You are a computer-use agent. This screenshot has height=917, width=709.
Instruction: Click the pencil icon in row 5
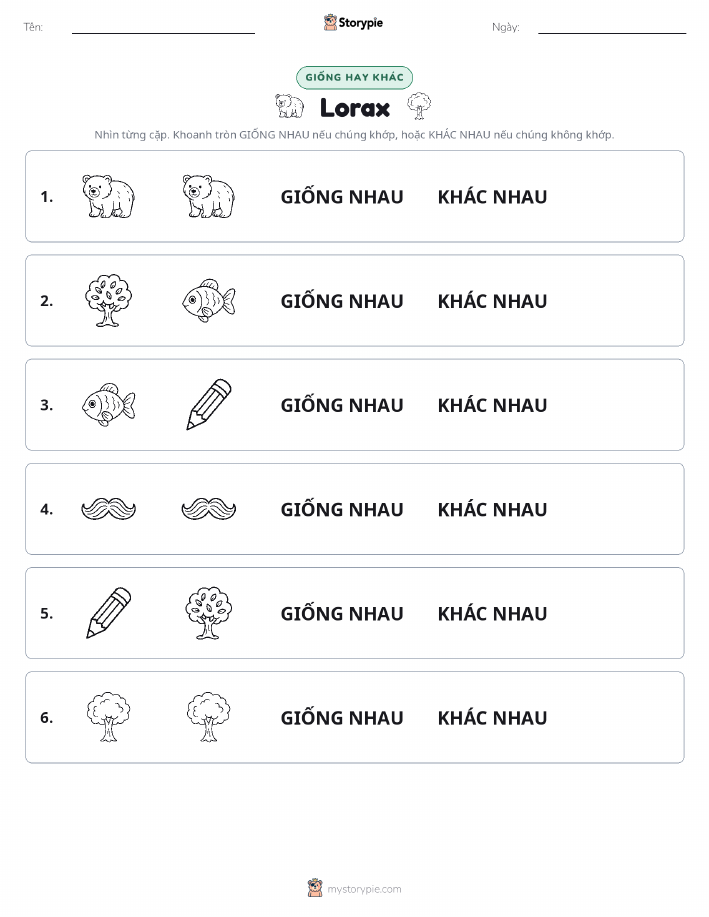click(x=108, y=613)
